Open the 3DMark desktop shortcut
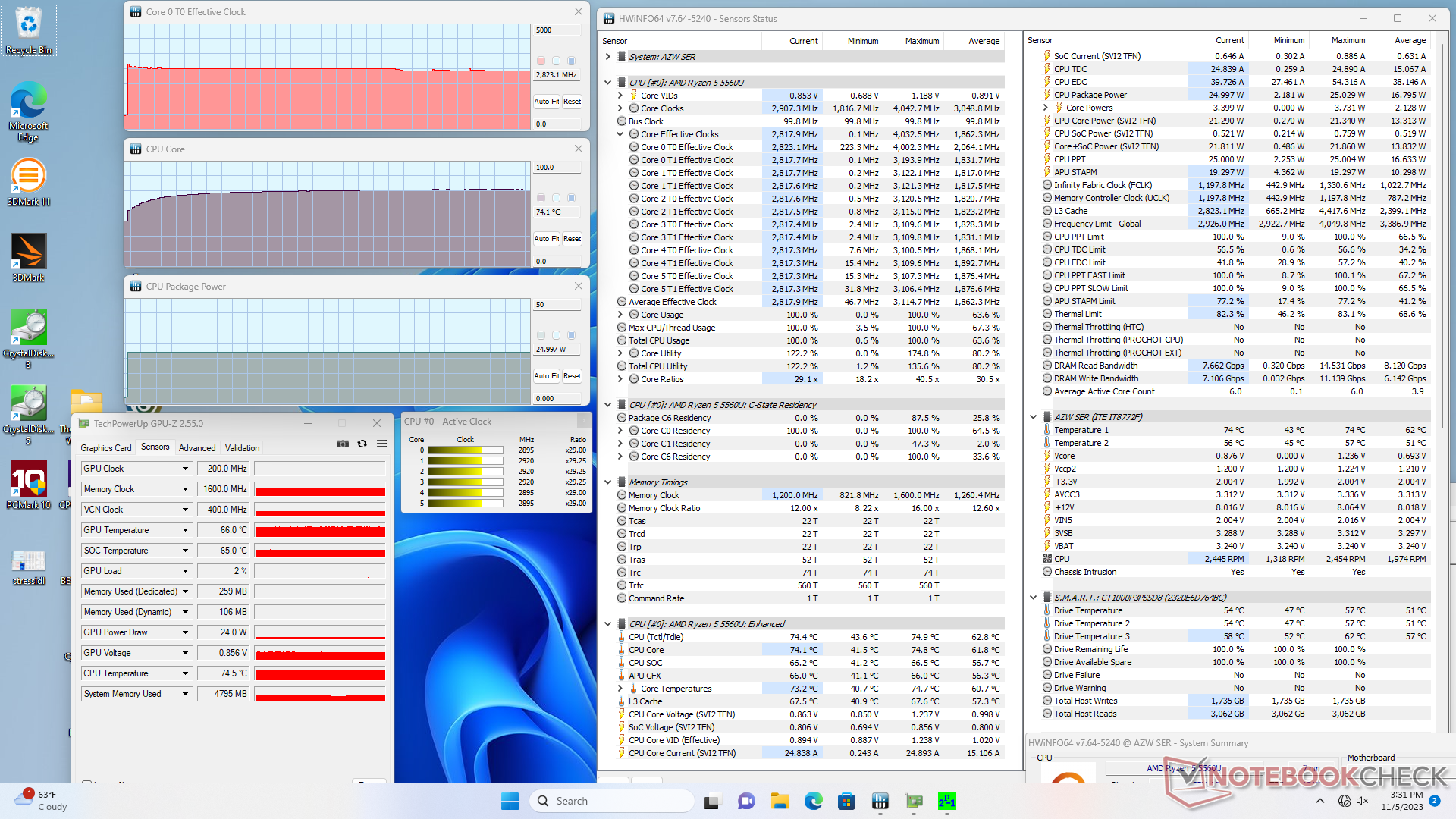Image resolution: width=1456 pixels, height=819 pixels. tap(29, 258)
